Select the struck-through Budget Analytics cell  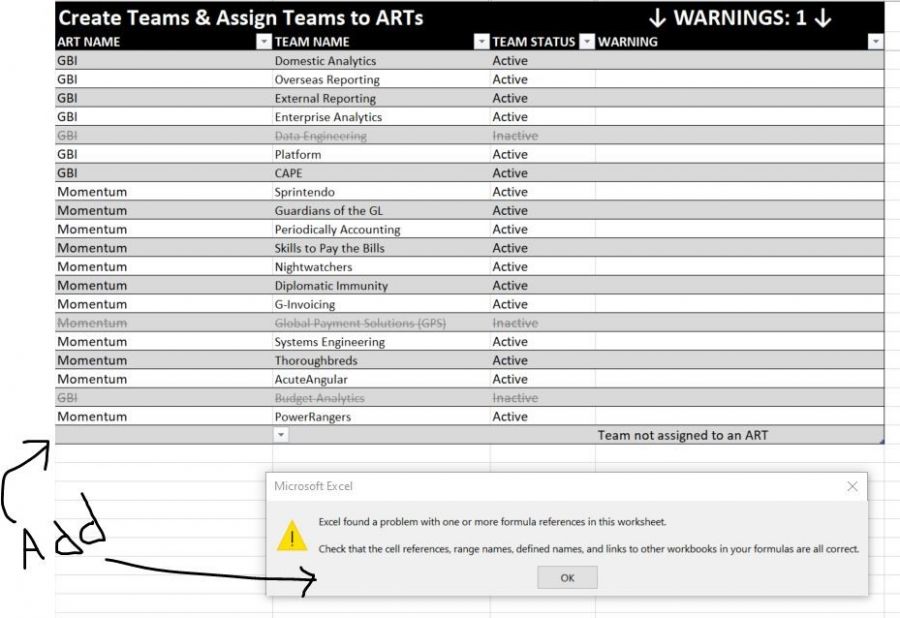coord(381,398)
